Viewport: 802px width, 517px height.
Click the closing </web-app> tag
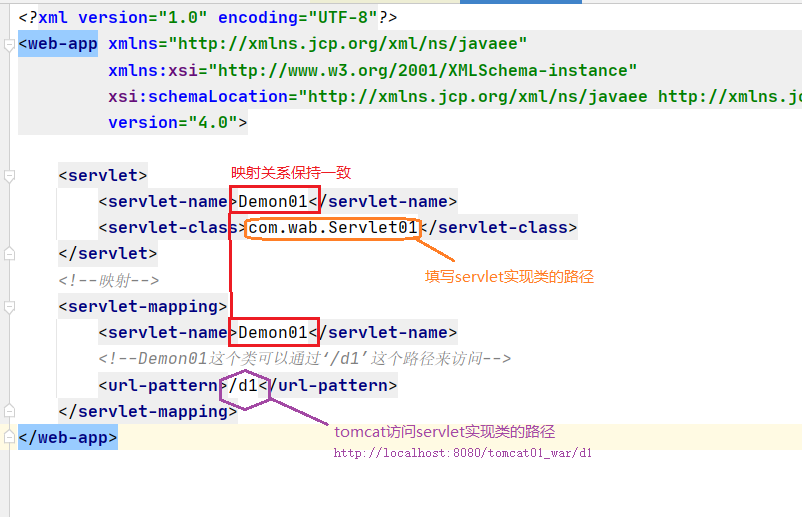(x=68, y=437)
